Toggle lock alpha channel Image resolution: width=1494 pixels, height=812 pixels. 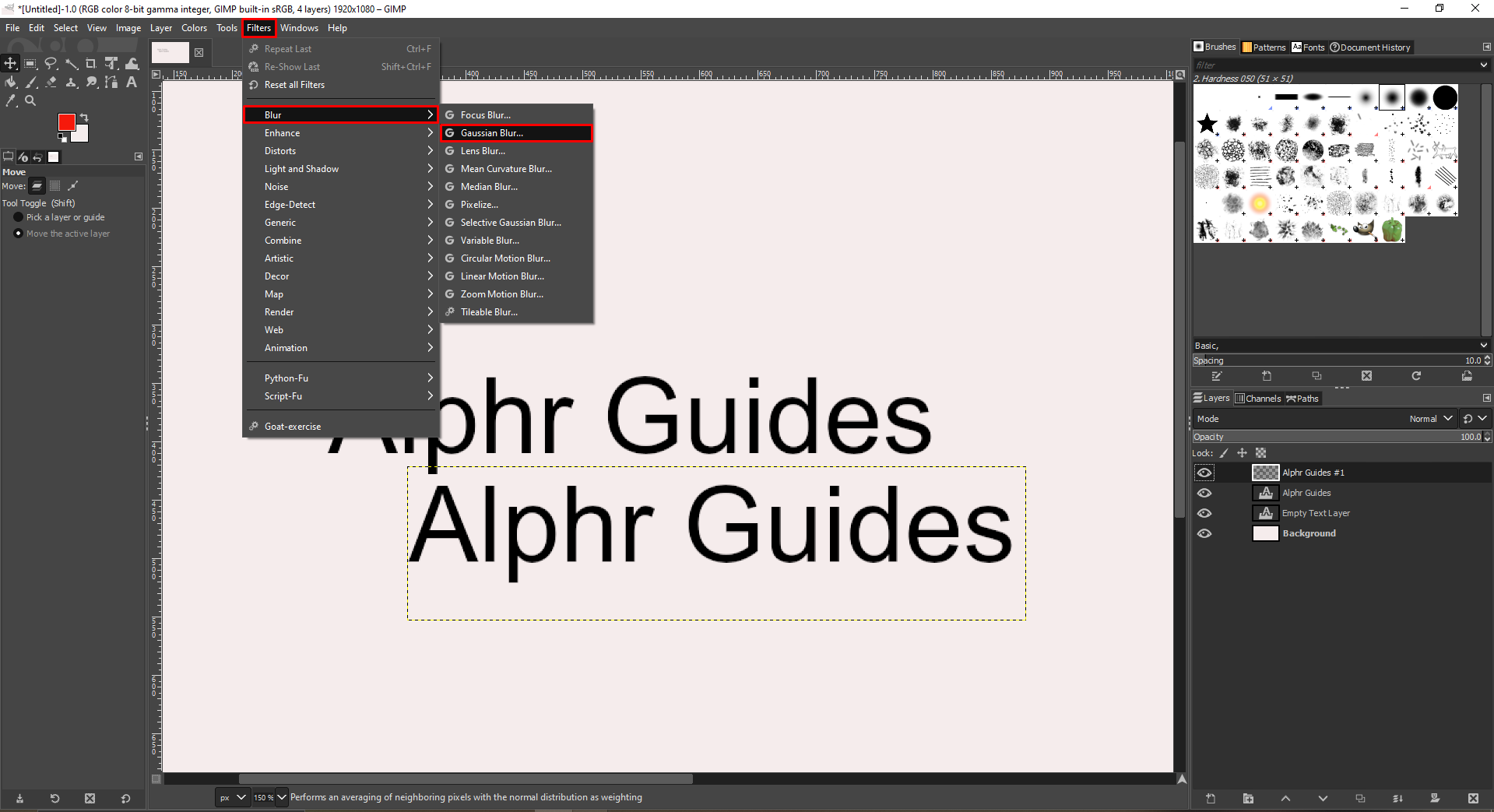point(1260,453)
